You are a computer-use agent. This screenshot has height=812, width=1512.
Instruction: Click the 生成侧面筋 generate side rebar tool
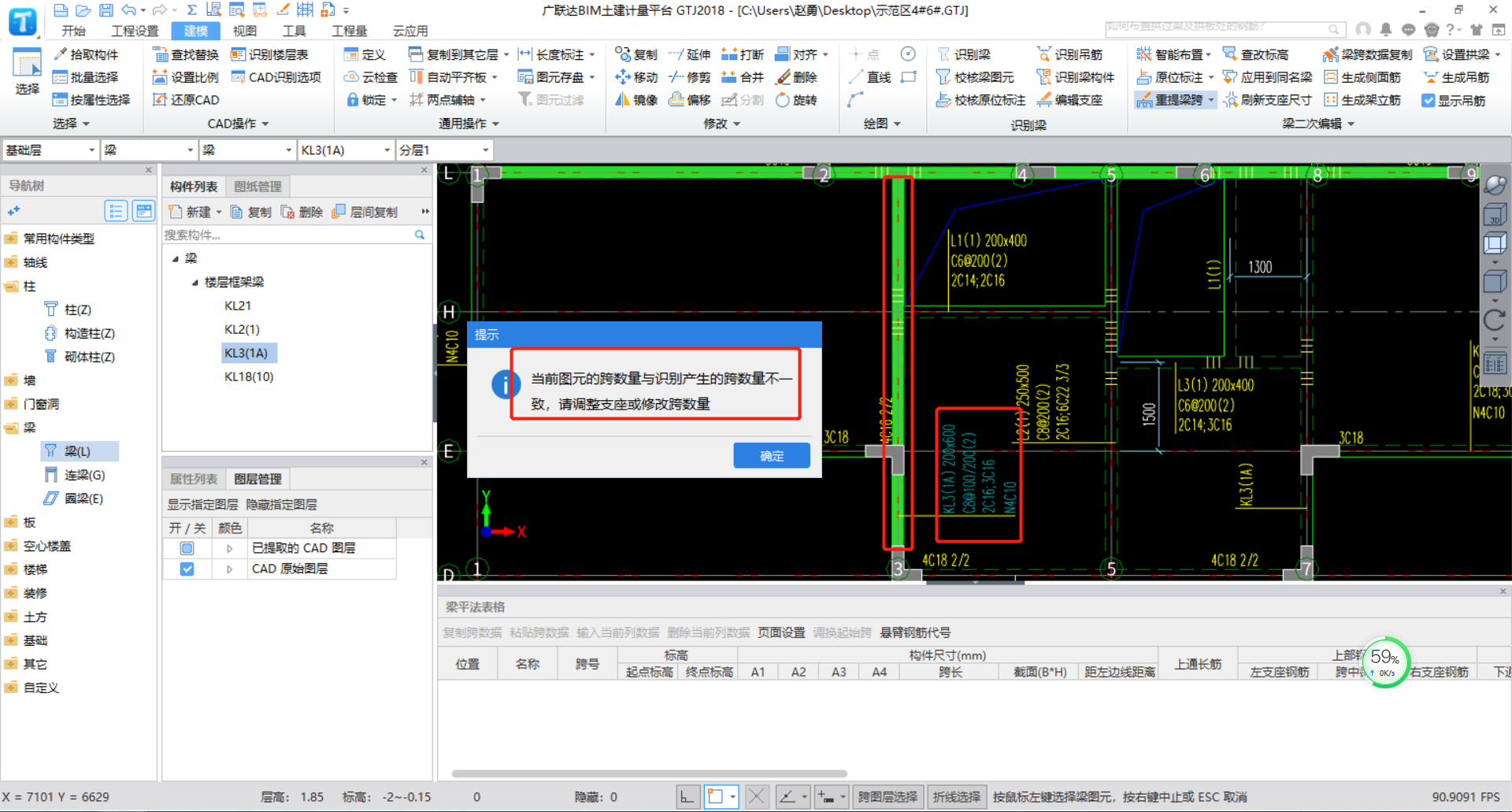pyautogui.click(x=1362, y=77)
